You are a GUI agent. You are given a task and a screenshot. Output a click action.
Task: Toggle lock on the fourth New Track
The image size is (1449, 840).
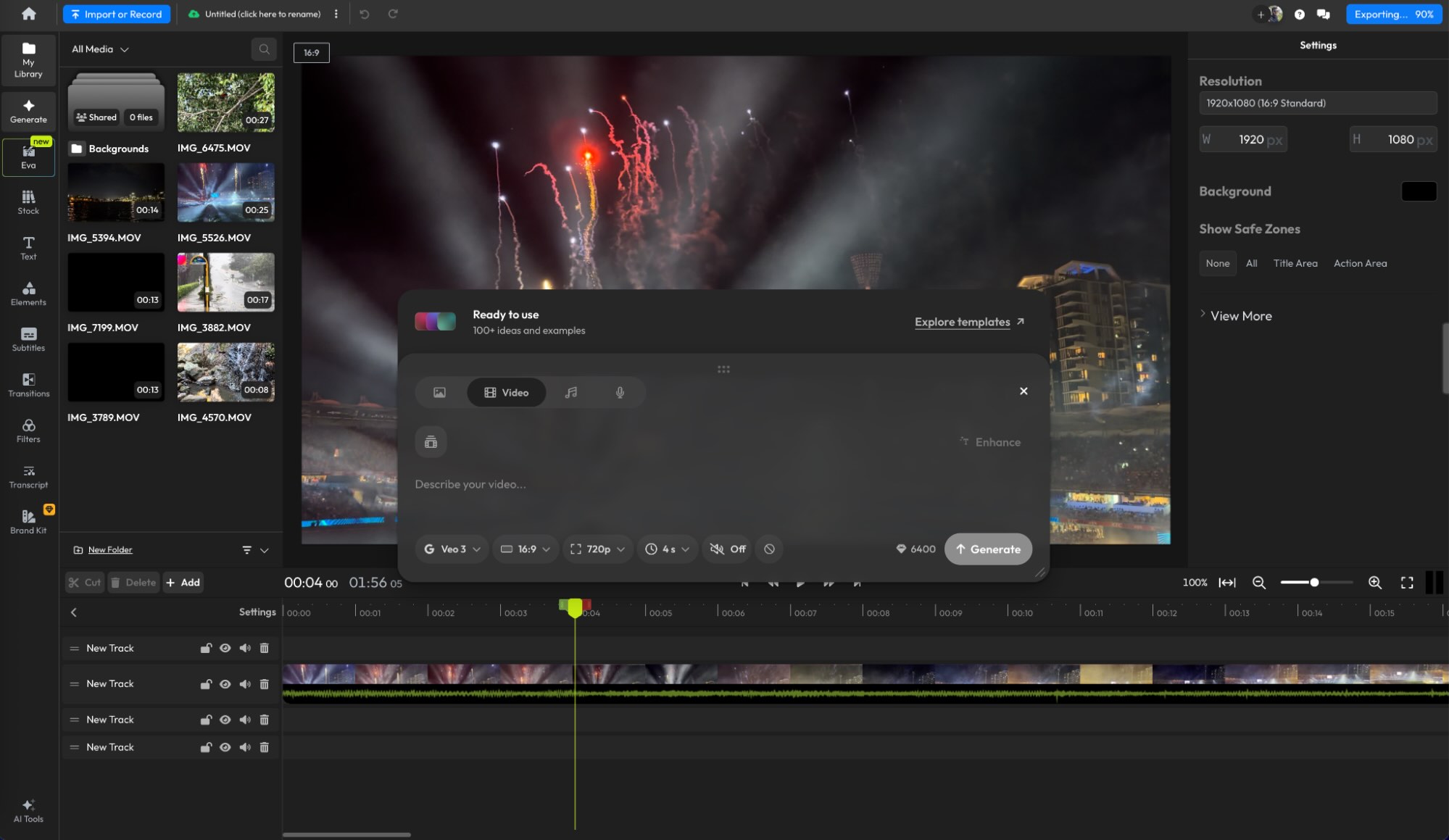(206, 747)
